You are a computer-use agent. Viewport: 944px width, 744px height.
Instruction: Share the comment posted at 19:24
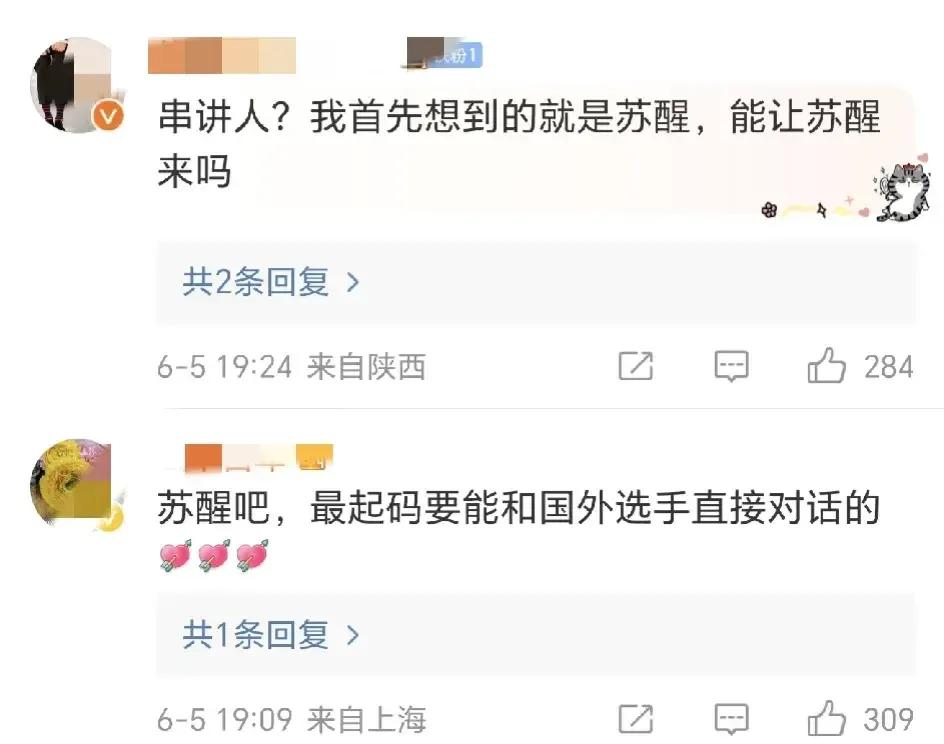(636, 366)
